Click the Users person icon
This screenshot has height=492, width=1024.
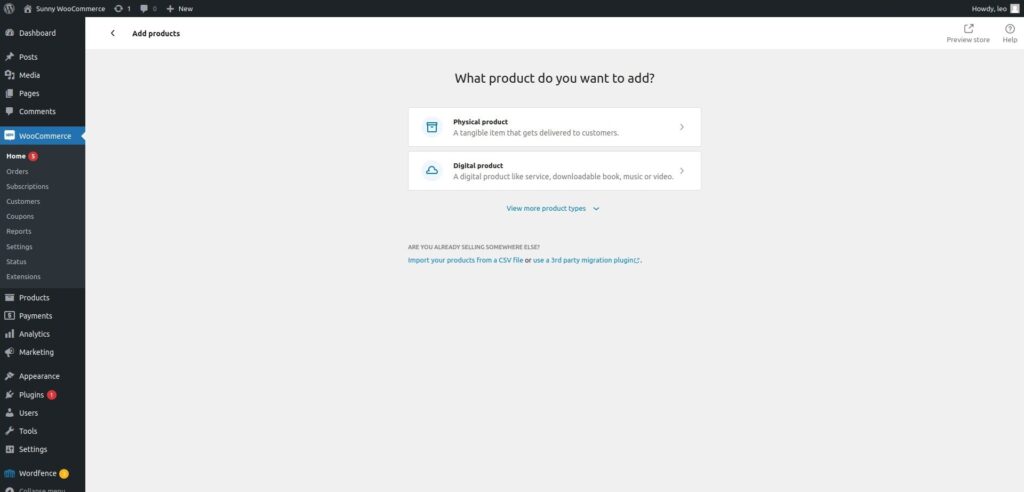click(9, 413)
